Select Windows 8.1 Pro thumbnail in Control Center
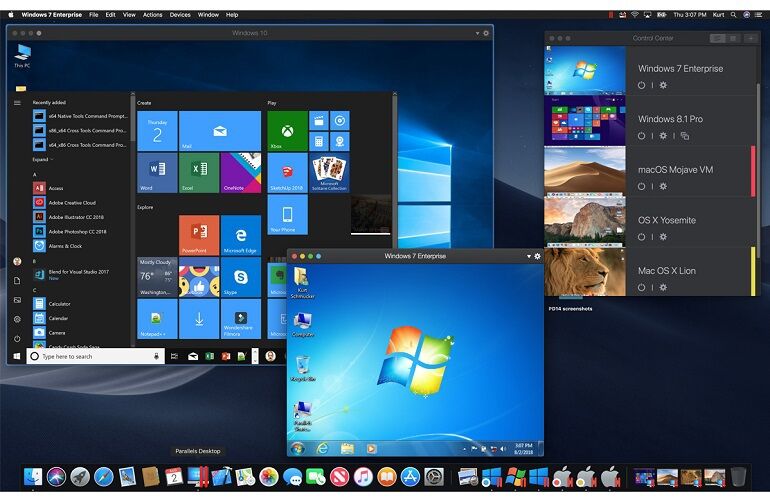The image size is (770, 504). pyautogui.click(x=585, y=121)
